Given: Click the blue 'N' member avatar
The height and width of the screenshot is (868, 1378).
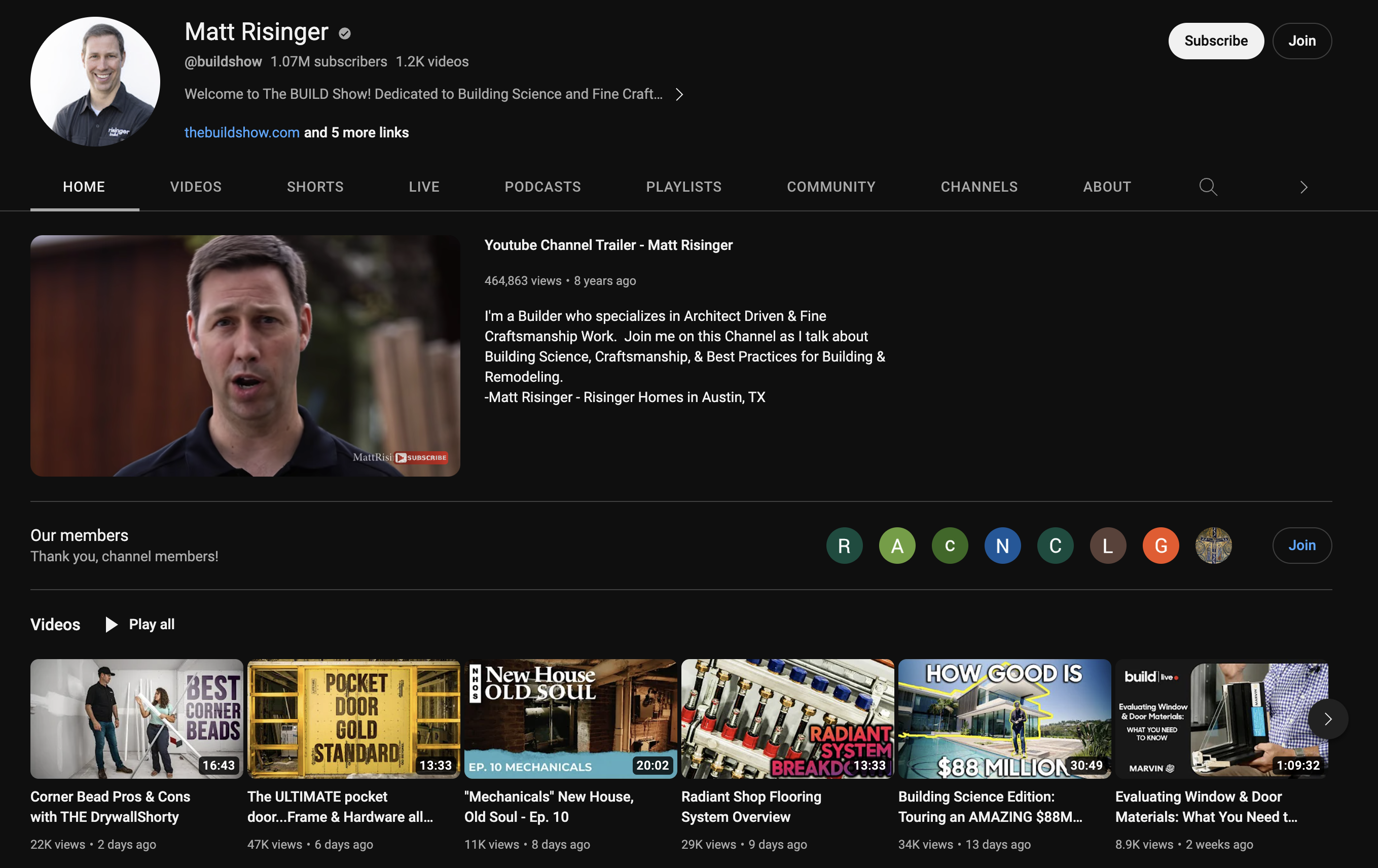Looking at the screenshot, I should [1002, 546].
